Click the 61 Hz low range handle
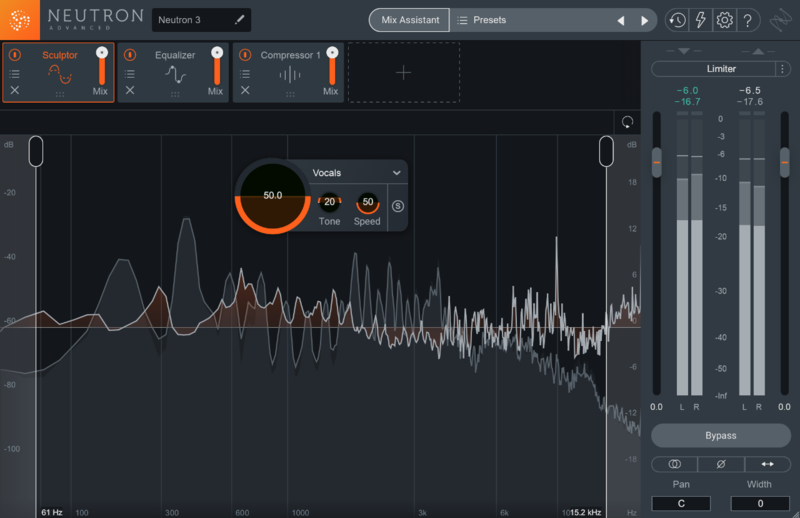The image size is (800, 518). 36,151
